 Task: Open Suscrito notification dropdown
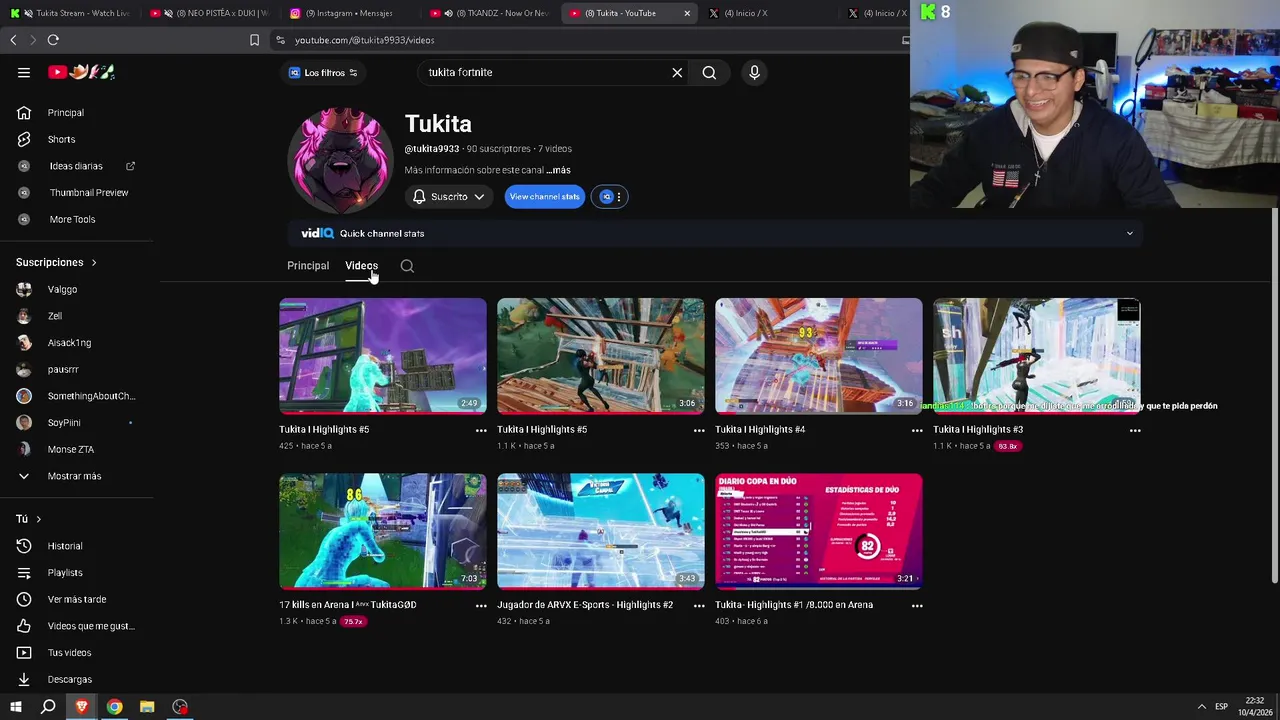click(x=448, y=197)
